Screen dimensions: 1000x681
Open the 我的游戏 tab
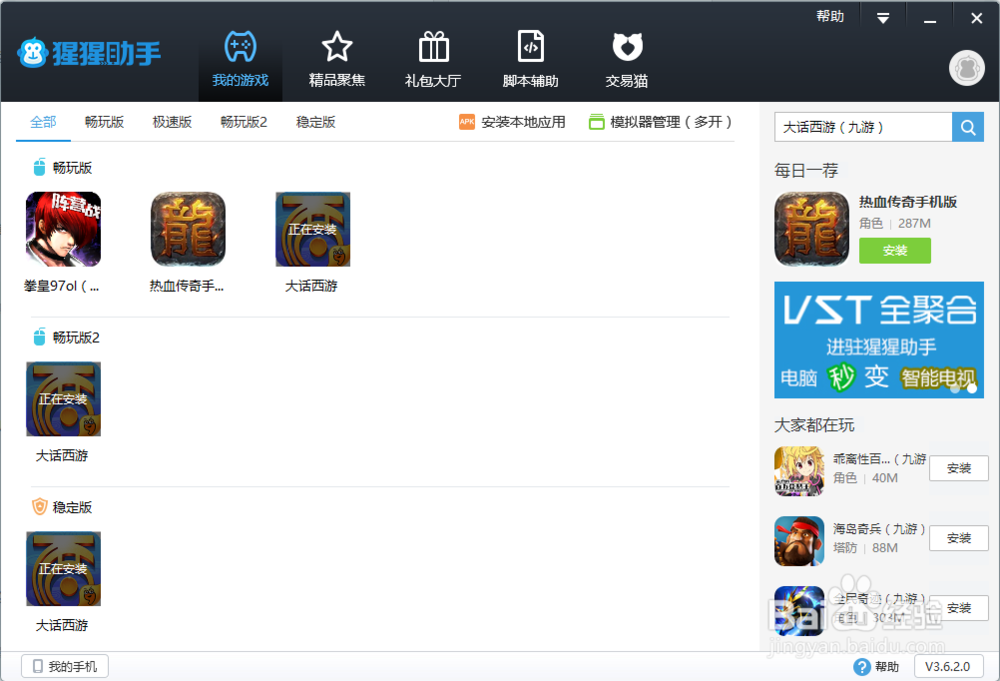[x=240, y=59]
